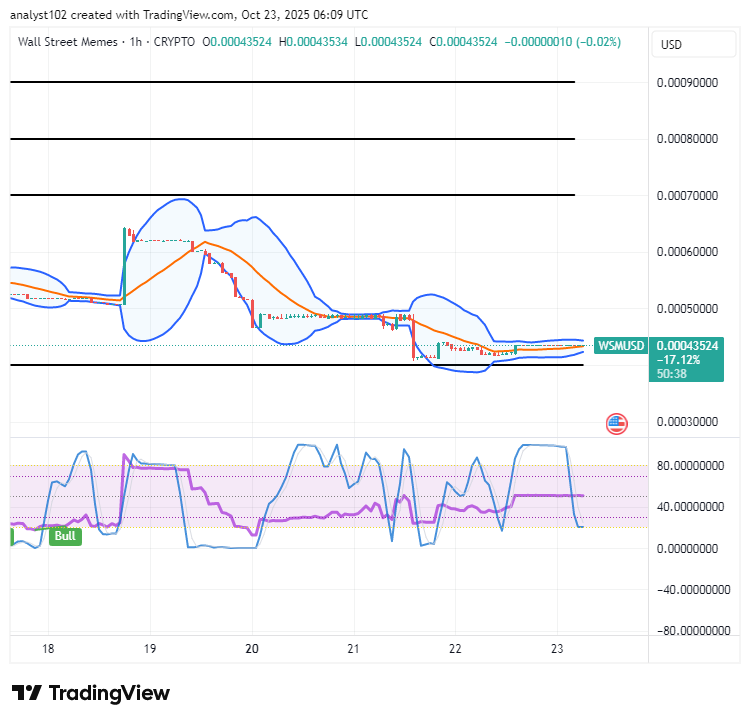Click the WSMUSD symbol price label
The image size is (750, 723).
[620, 345]
